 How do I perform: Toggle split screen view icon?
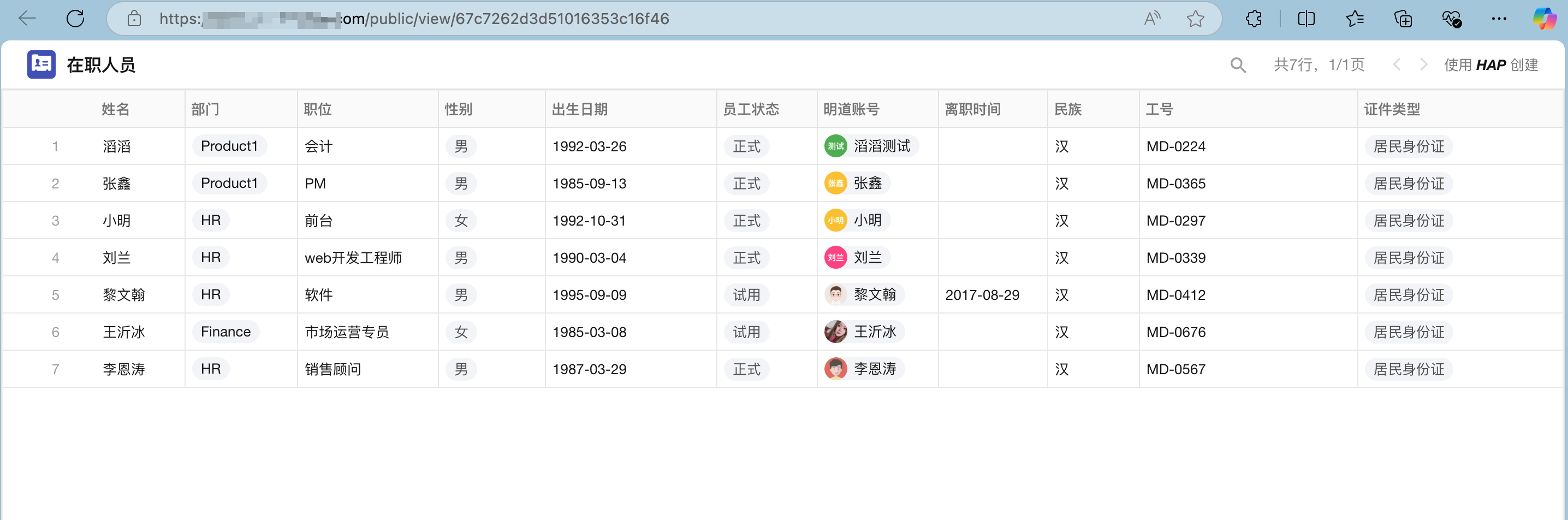(x=1305, y=19)
